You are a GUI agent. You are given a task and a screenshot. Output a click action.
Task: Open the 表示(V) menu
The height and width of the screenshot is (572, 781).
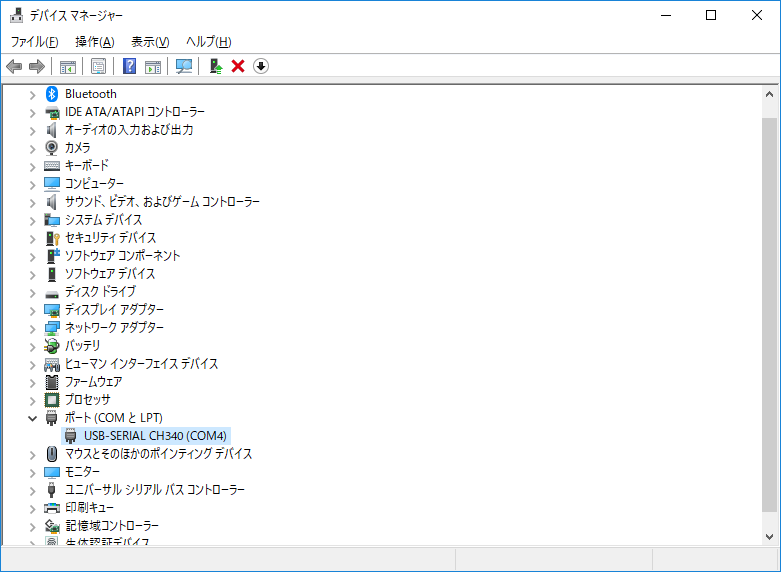[150, 42]
